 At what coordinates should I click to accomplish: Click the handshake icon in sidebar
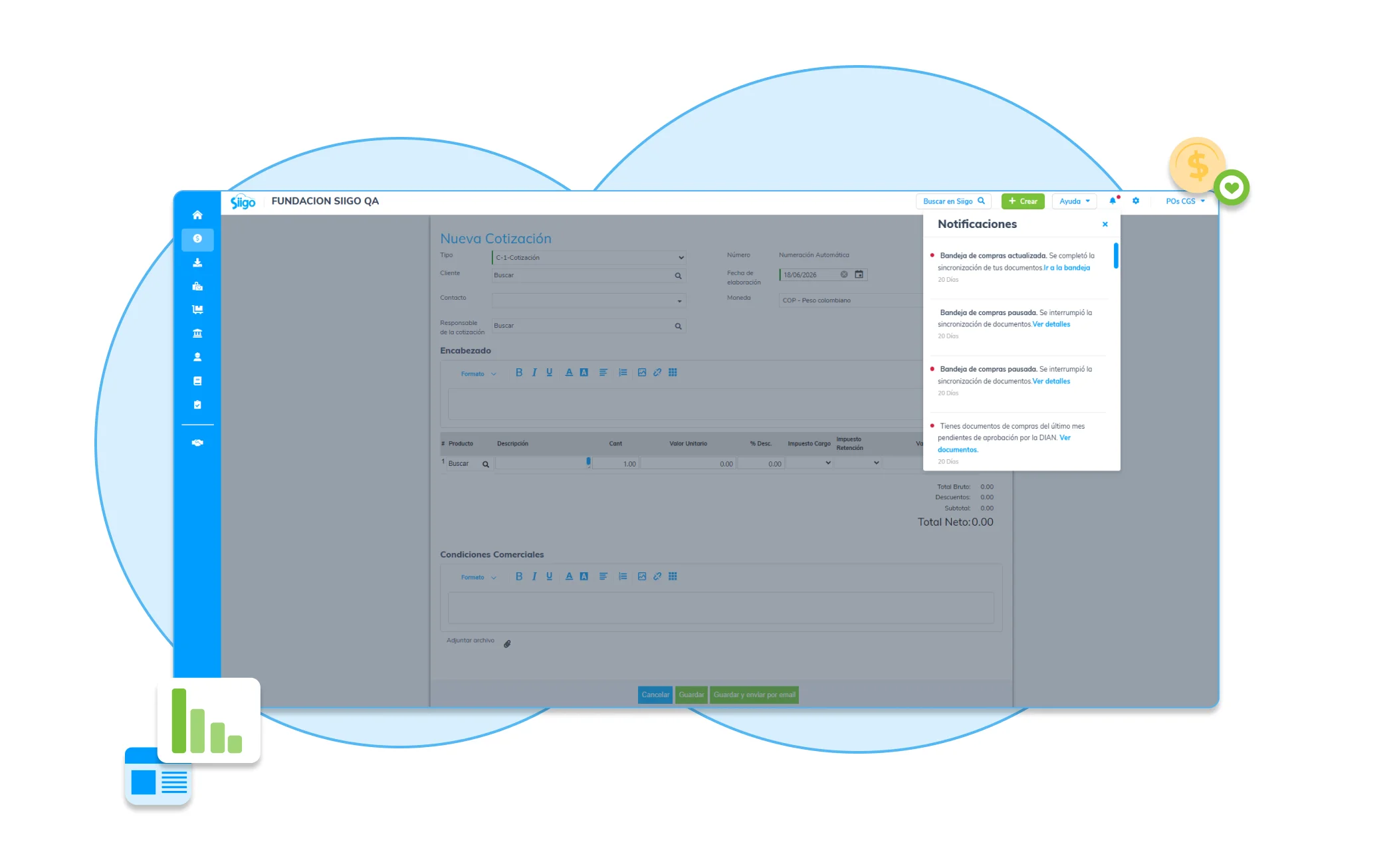[197, 443]
